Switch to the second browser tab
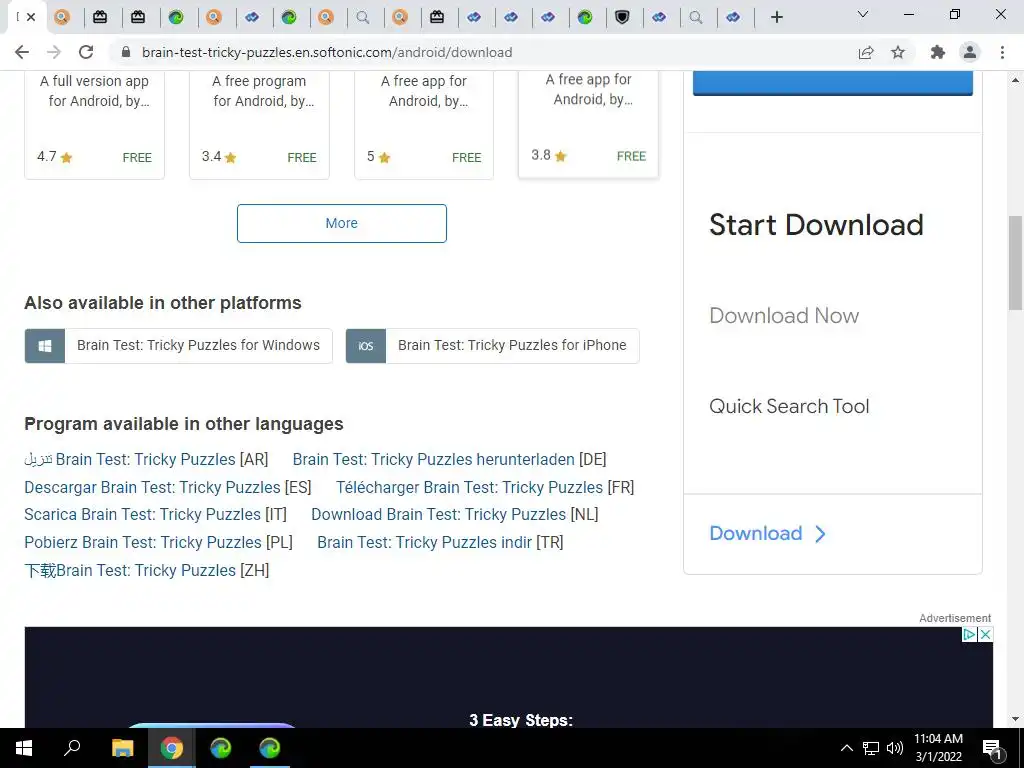1024x768 pixels. [62, 17]
